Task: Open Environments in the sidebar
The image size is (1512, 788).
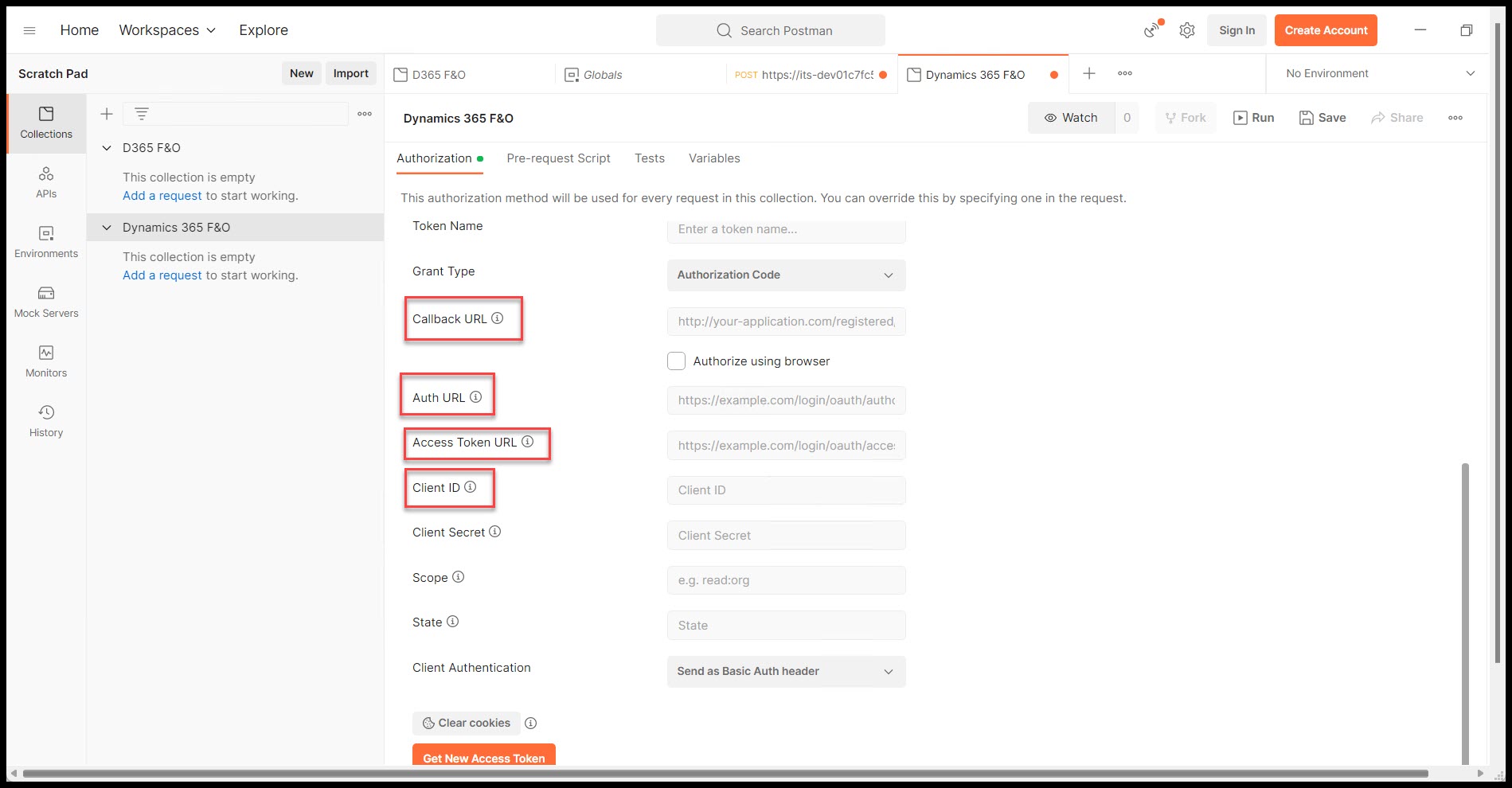Action: point(46,243)
